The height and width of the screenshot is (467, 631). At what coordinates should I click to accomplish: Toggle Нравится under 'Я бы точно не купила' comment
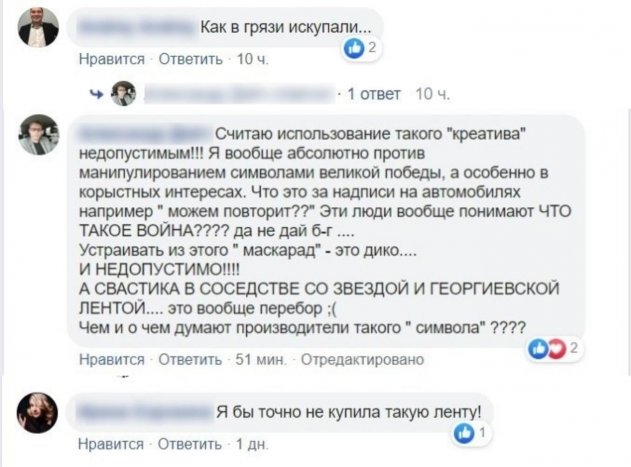pos(111,442)
